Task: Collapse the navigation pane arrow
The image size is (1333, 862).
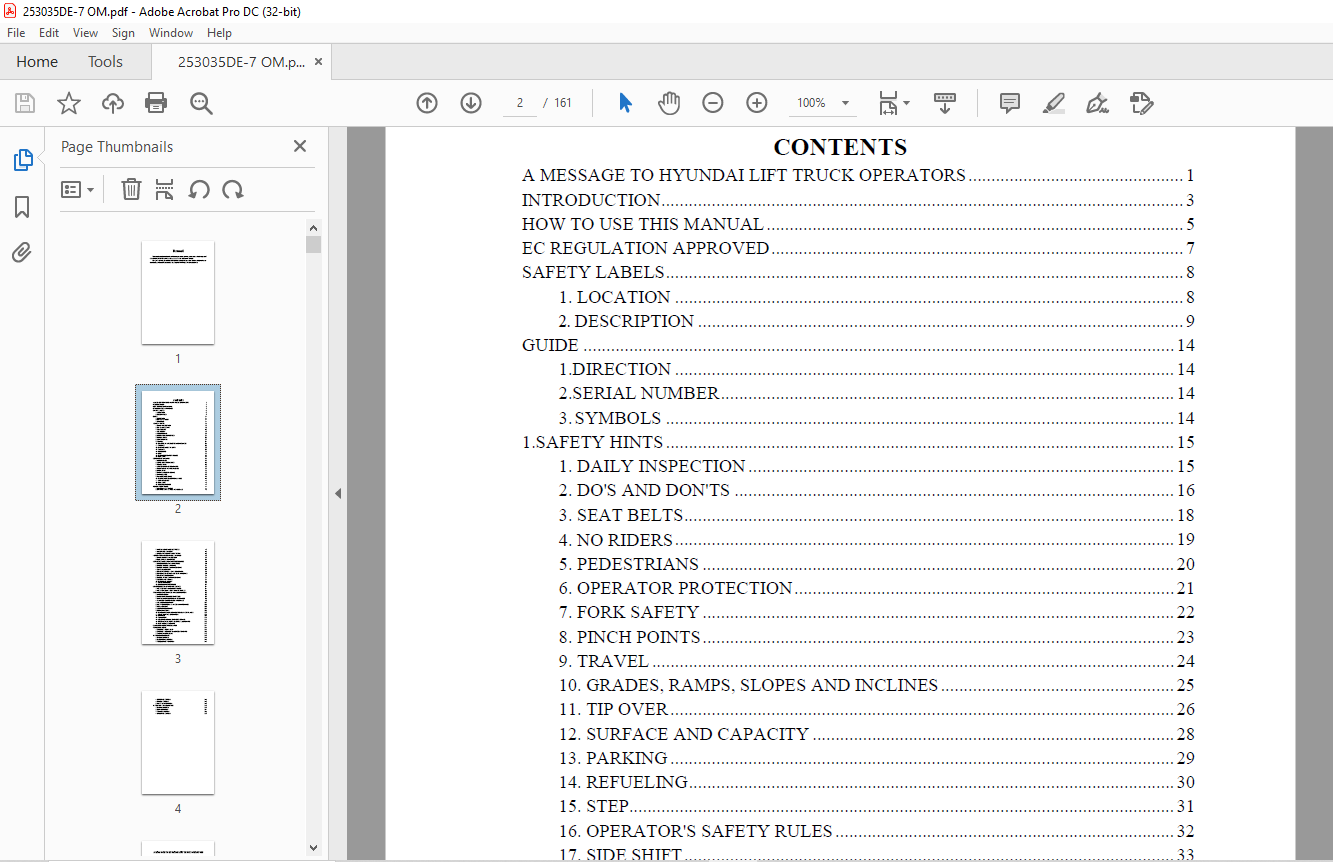Action: [x=338, y=493]
